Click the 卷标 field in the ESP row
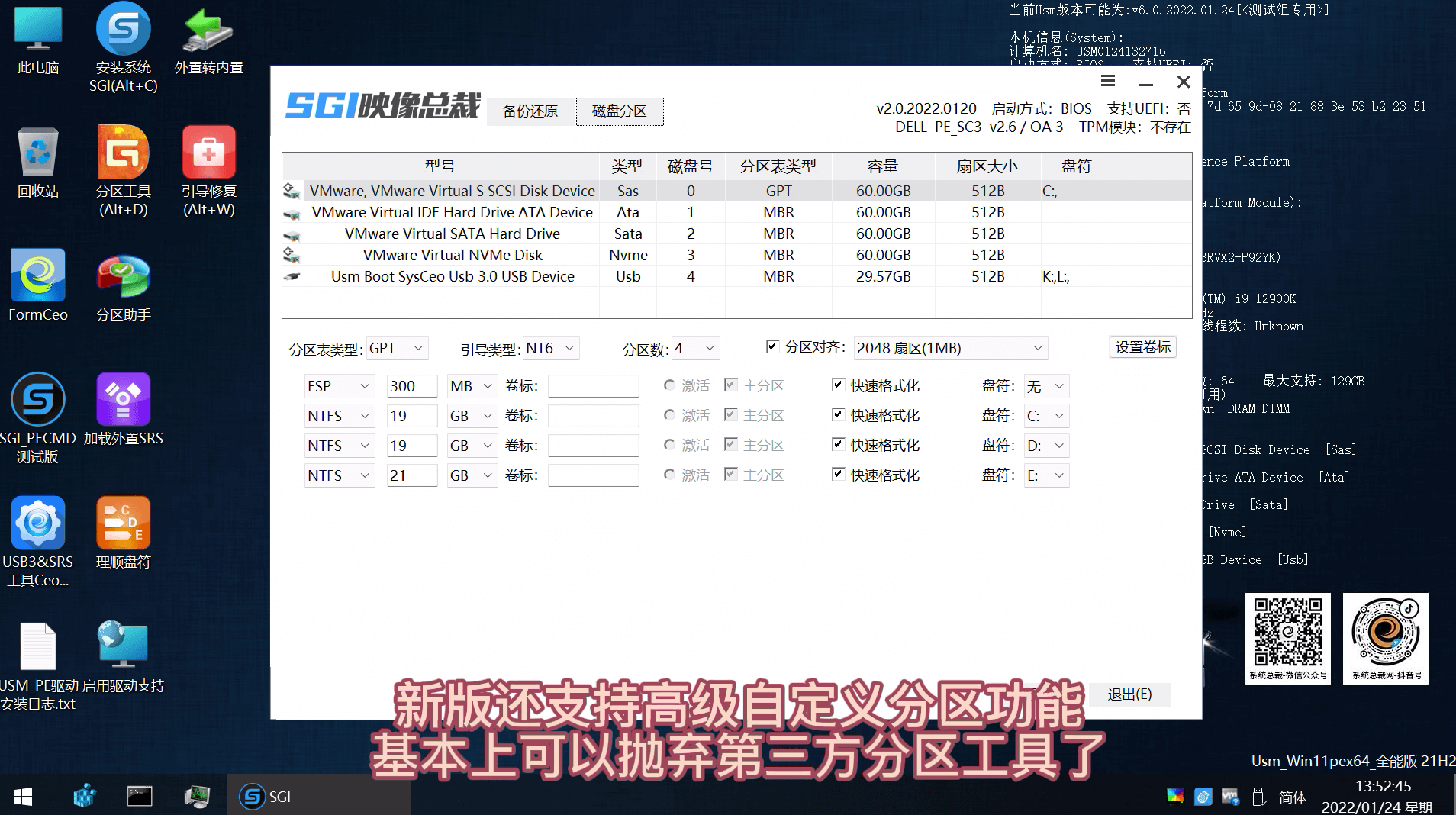This screenshot has height=815, width=1456. [593, 386]
